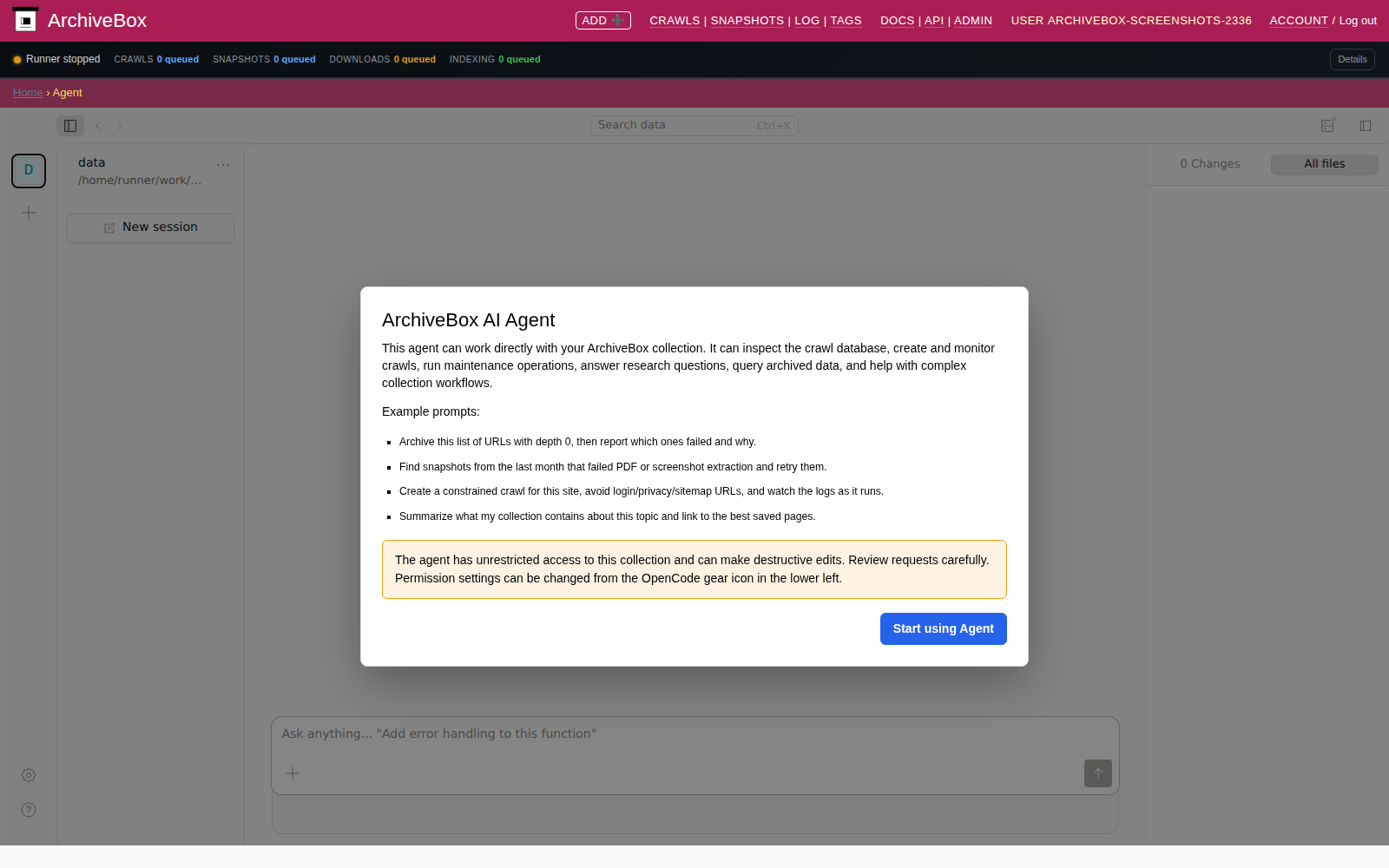The height and width of the screenshot is (868, 1389).
Task: Open the ACCOUNT link
Action: 1299,21
